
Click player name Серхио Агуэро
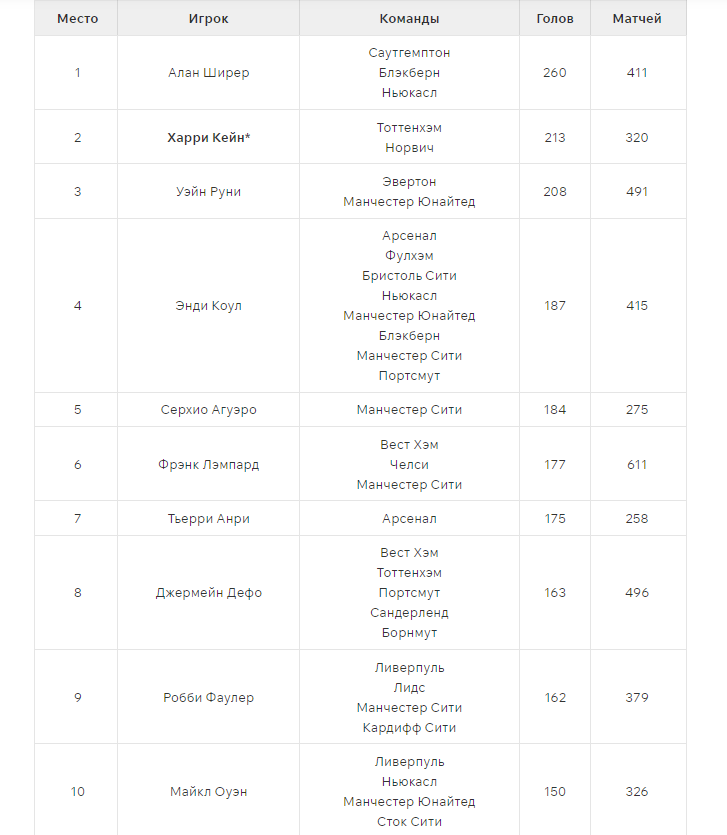pos(208,410)
